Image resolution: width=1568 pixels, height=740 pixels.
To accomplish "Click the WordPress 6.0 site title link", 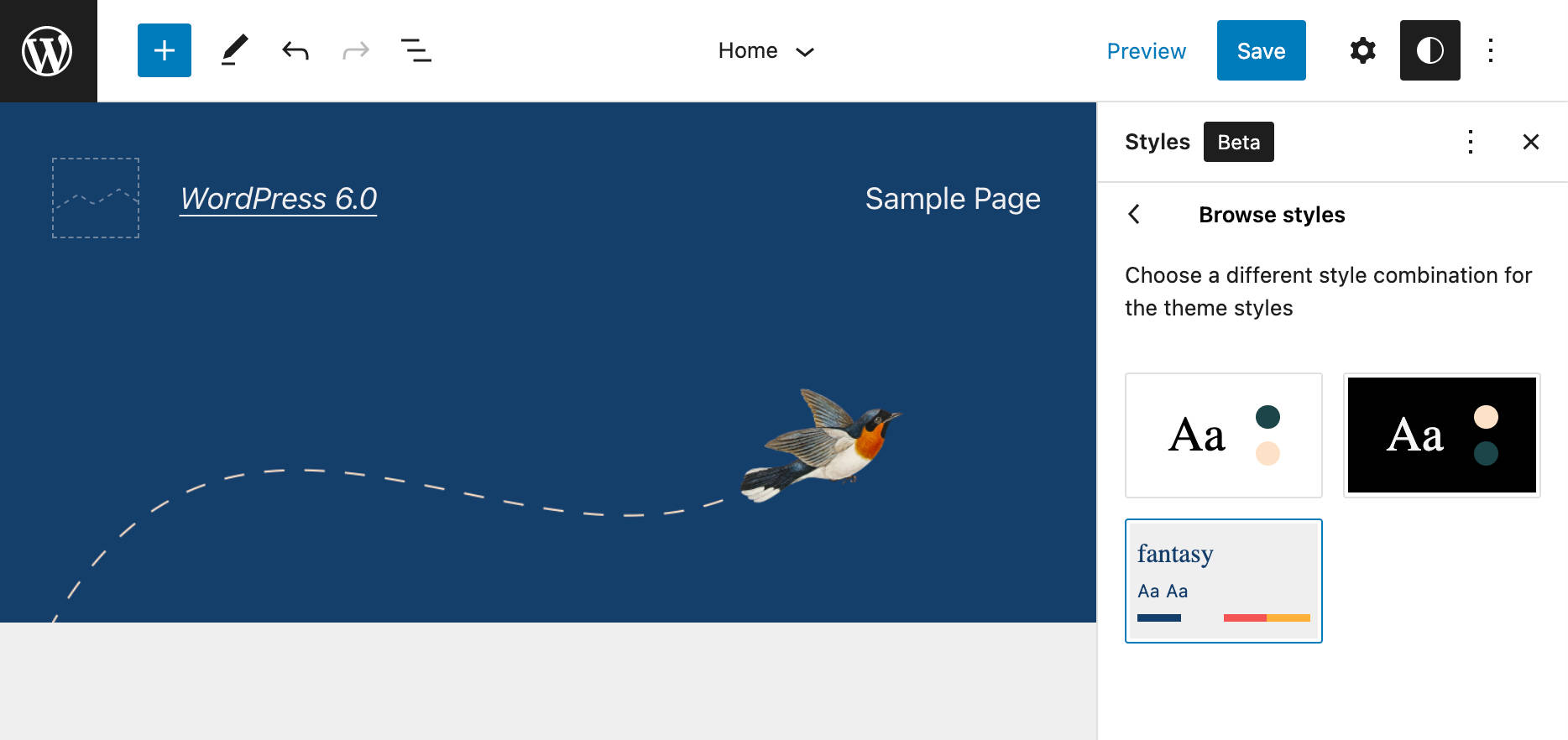I will click(x=278, y=199).
